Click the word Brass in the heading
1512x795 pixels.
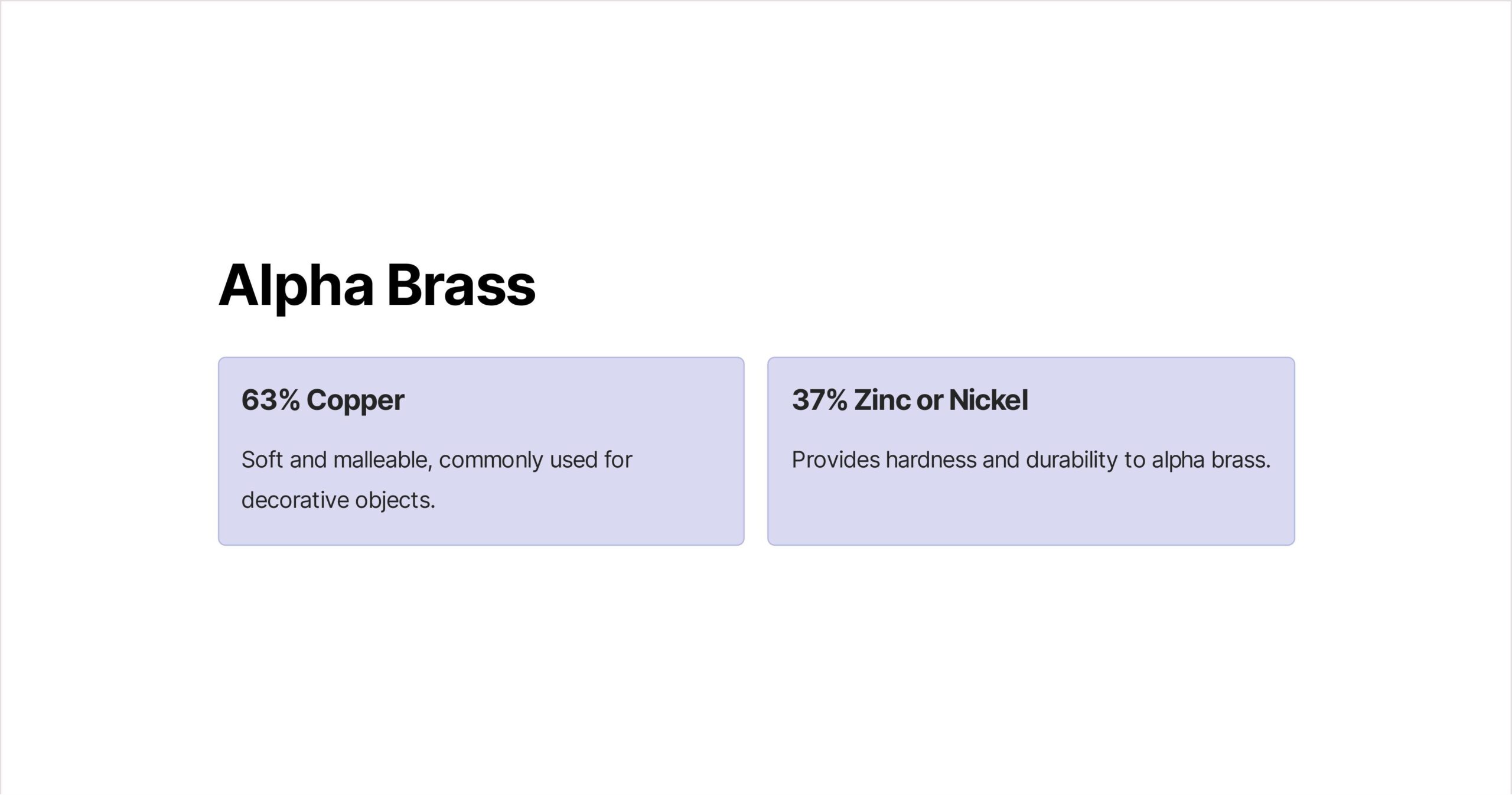point(461,285)
